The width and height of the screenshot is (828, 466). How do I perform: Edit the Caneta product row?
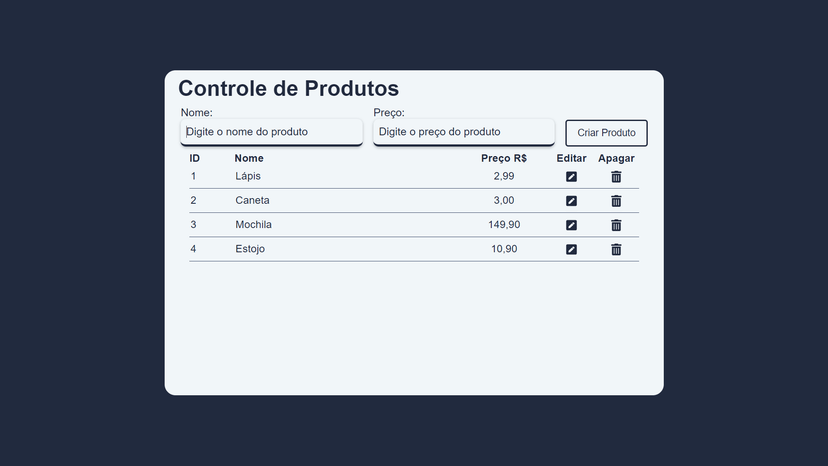(571, 201)
